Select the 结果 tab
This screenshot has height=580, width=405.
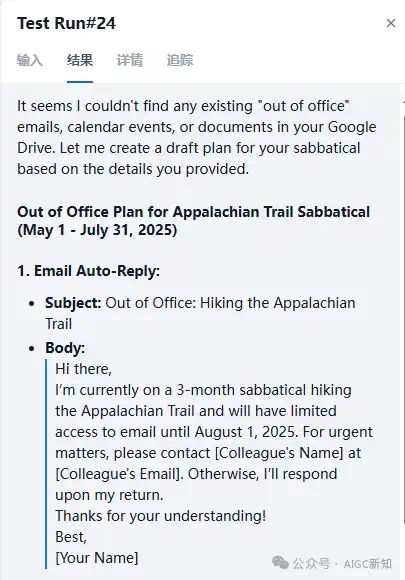pyautogui.click(x=80, y=60)
